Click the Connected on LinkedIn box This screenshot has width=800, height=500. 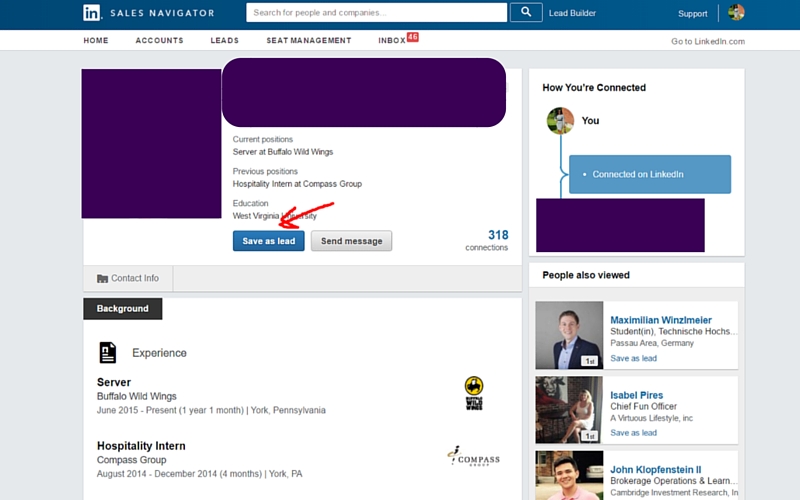[650, 174]
